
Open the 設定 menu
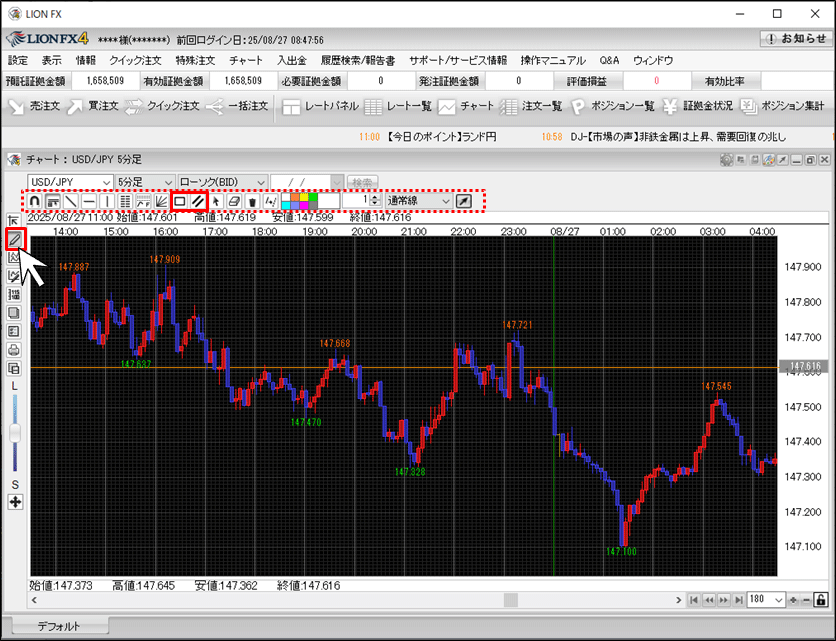coord(18,60)
